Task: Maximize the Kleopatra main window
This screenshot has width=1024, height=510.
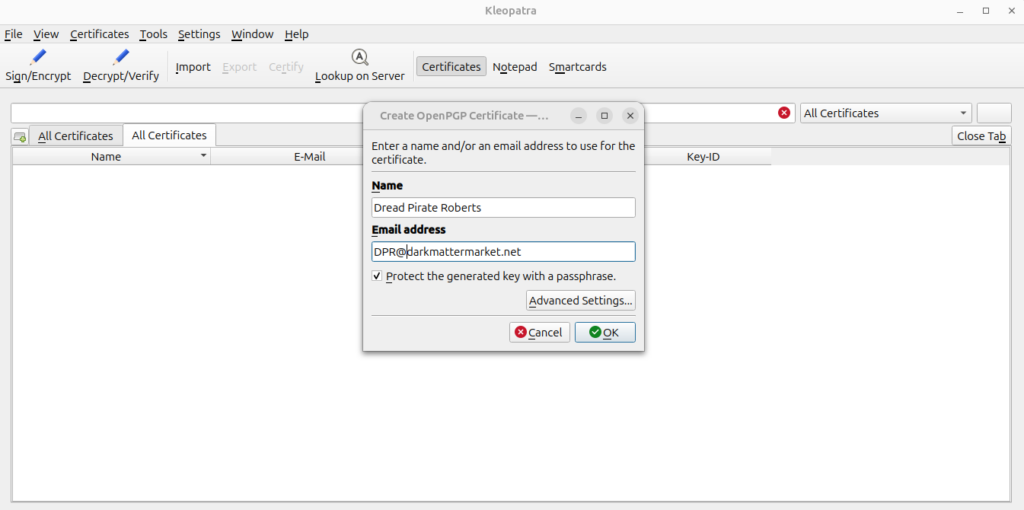Action: (x=985, y=10)
